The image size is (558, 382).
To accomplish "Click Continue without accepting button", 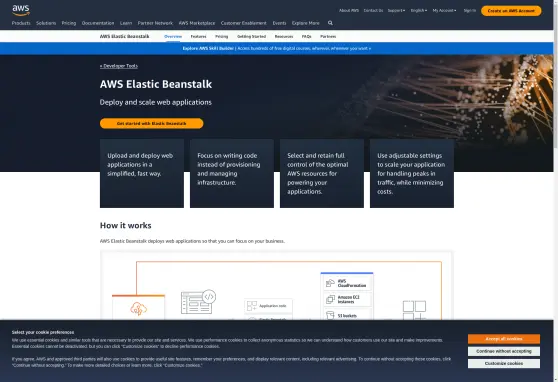I will [504, 351].
